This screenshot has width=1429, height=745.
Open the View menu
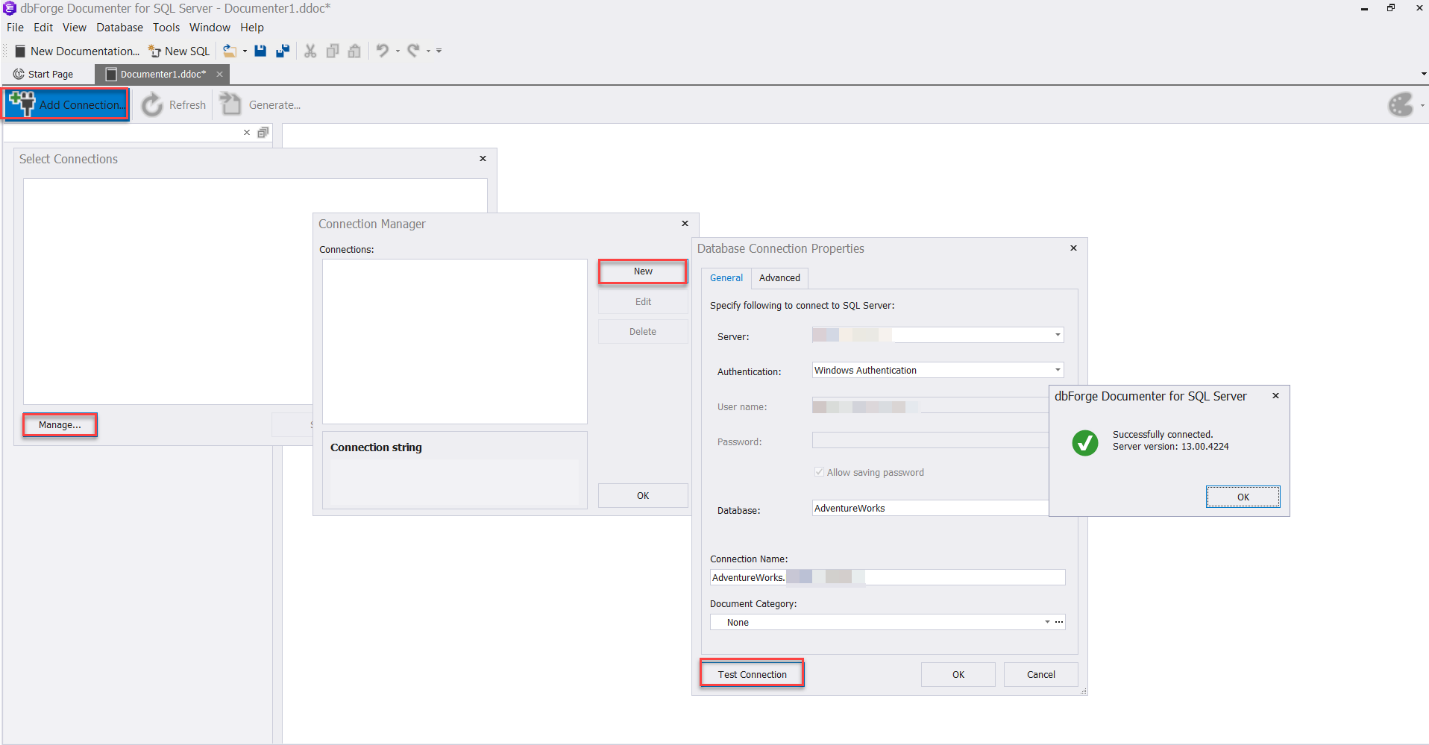[x=75, y=27]
